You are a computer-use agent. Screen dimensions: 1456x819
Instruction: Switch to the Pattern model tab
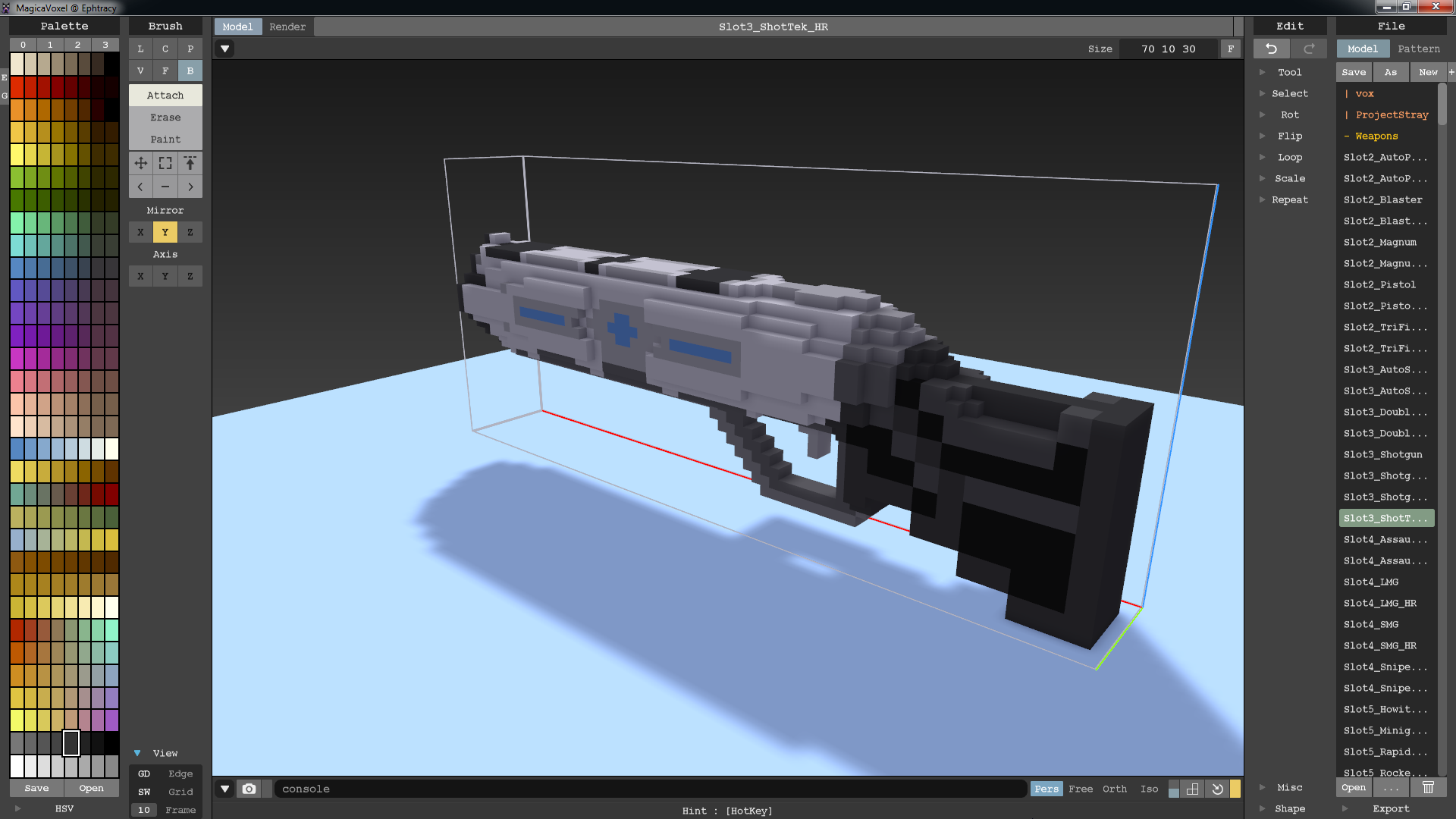1417,48
